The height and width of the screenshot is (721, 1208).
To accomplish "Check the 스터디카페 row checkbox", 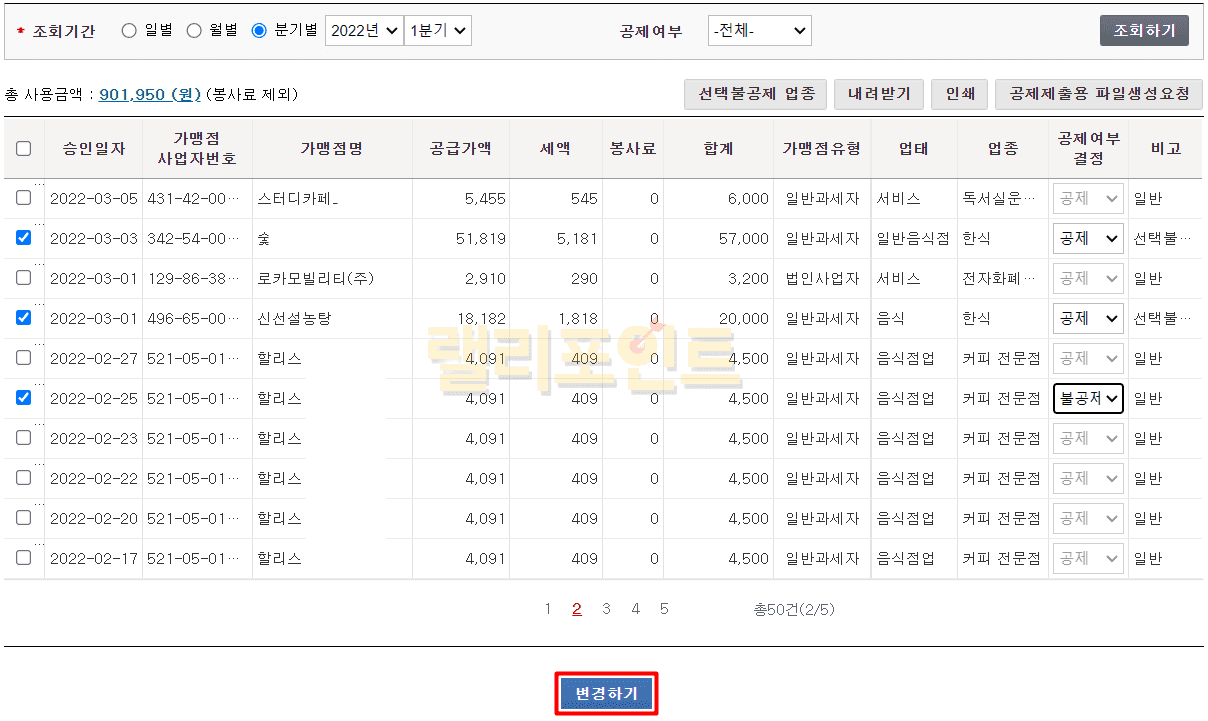I will 24,198.
